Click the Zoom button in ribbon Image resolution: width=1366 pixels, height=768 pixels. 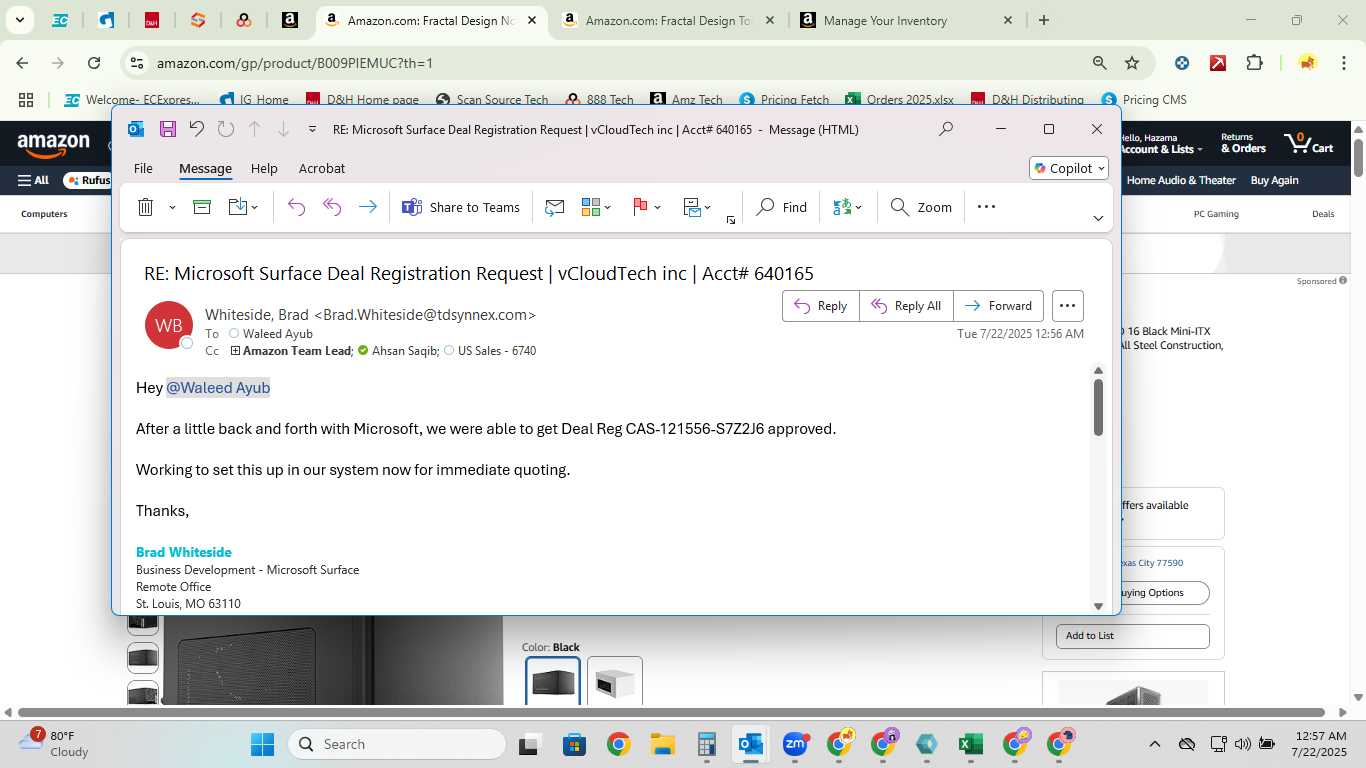point(921,207)
